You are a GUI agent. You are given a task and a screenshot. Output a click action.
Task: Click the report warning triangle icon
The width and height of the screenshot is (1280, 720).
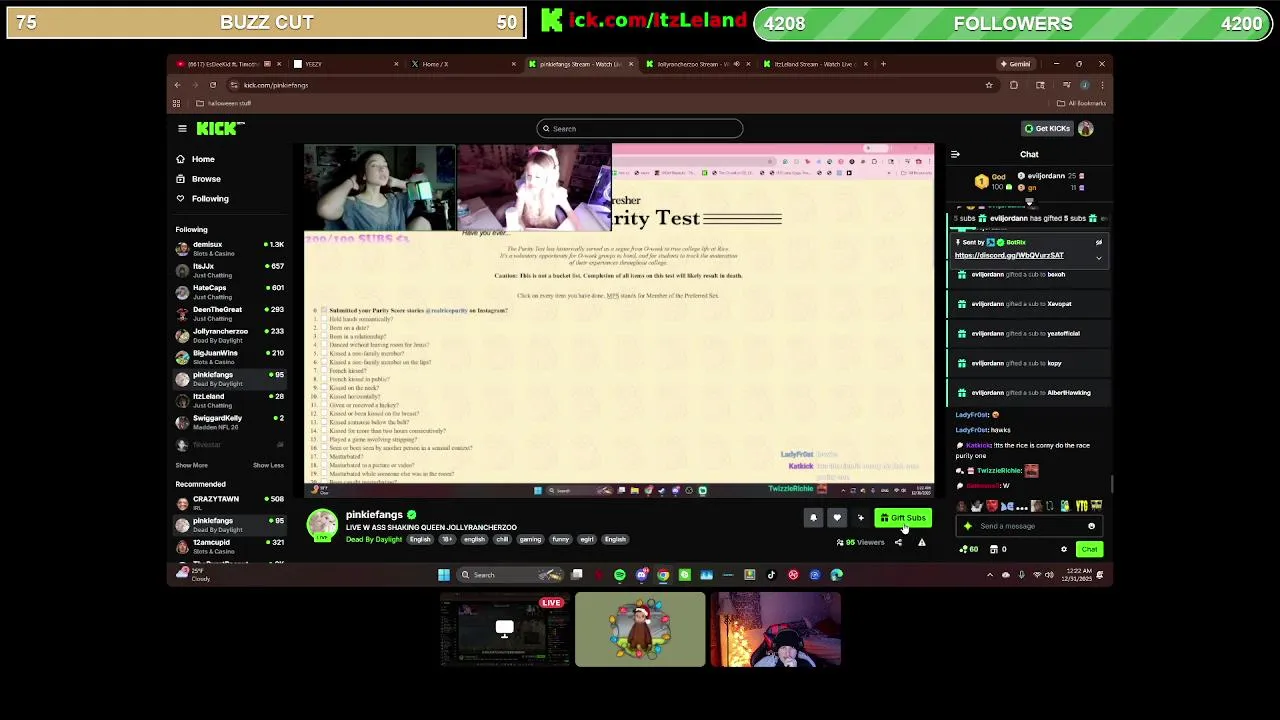tap(921, 542)
